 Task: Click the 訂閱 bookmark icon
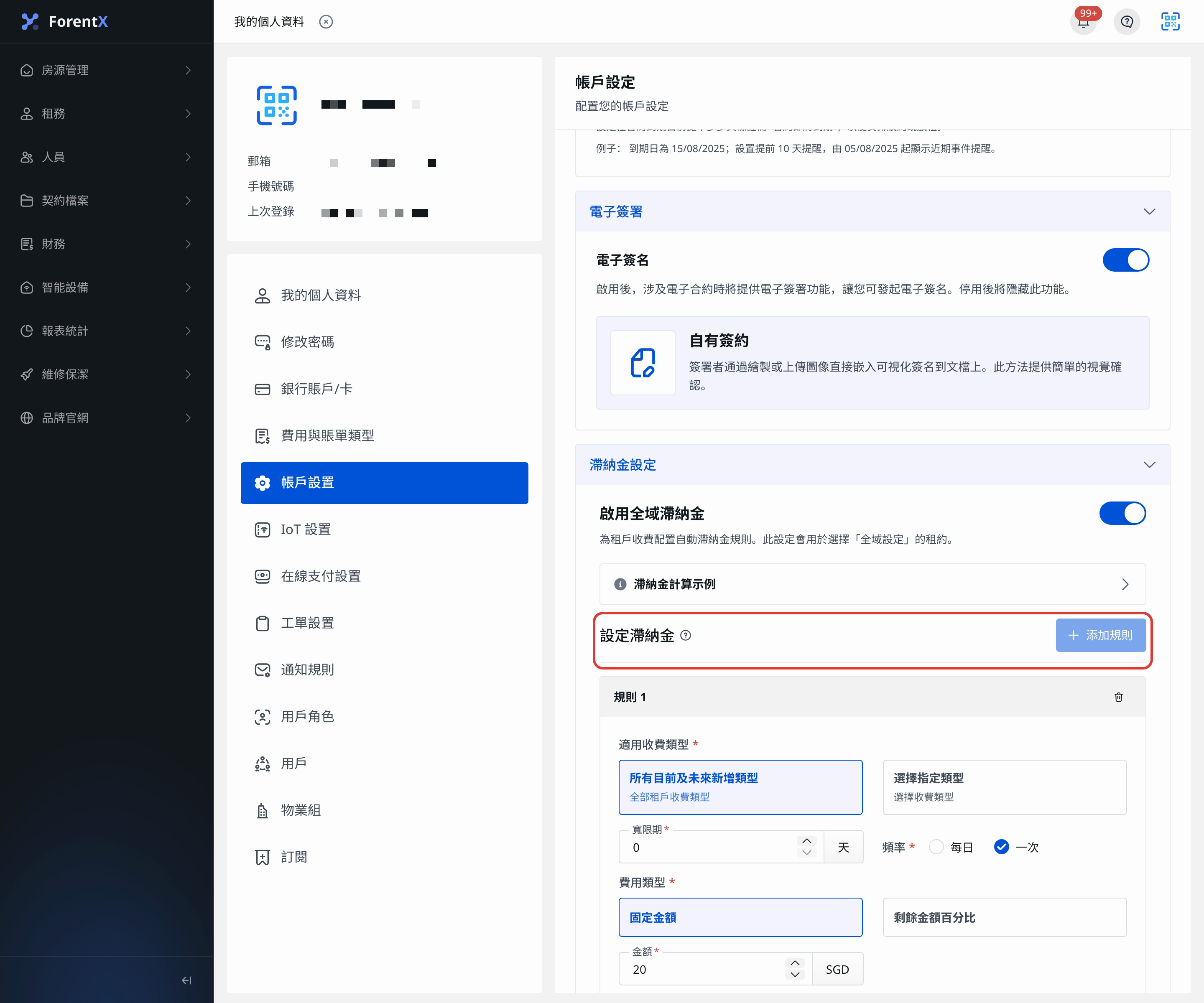[x=262, y=858]
